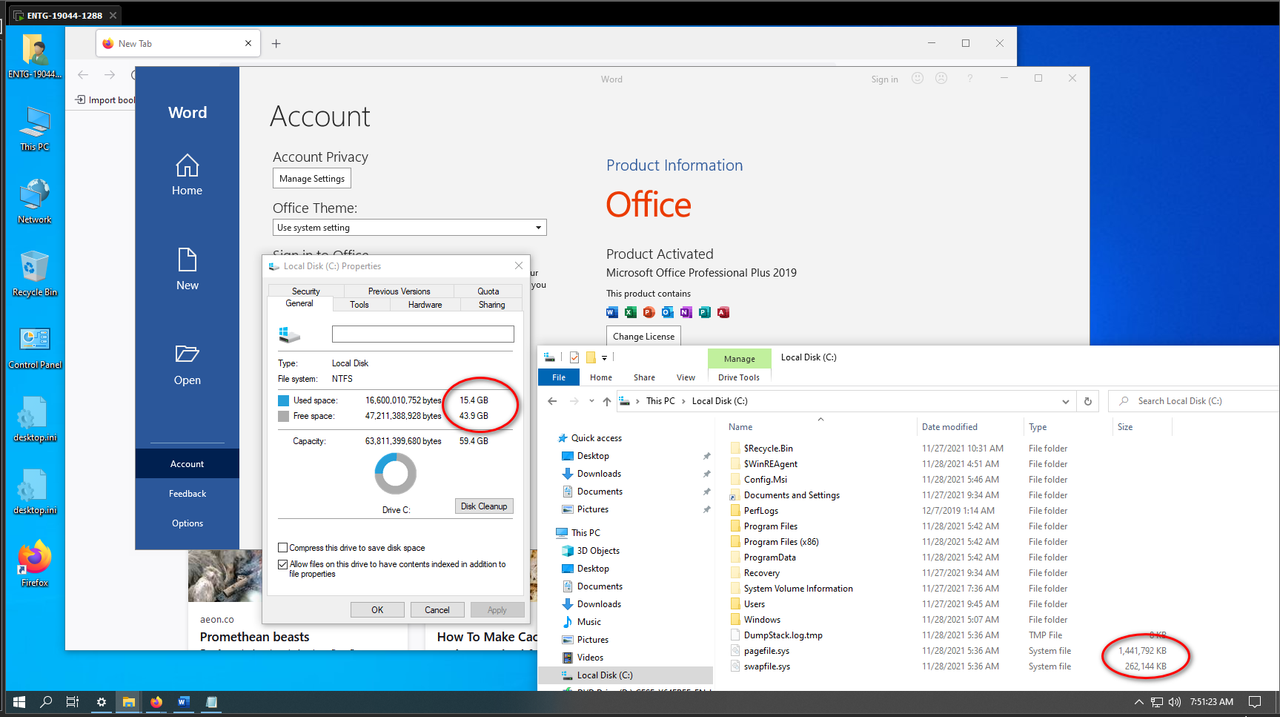Switch to the Hardware tab
The height and width of the screenshot is (717, 1280).
[425, 304]
